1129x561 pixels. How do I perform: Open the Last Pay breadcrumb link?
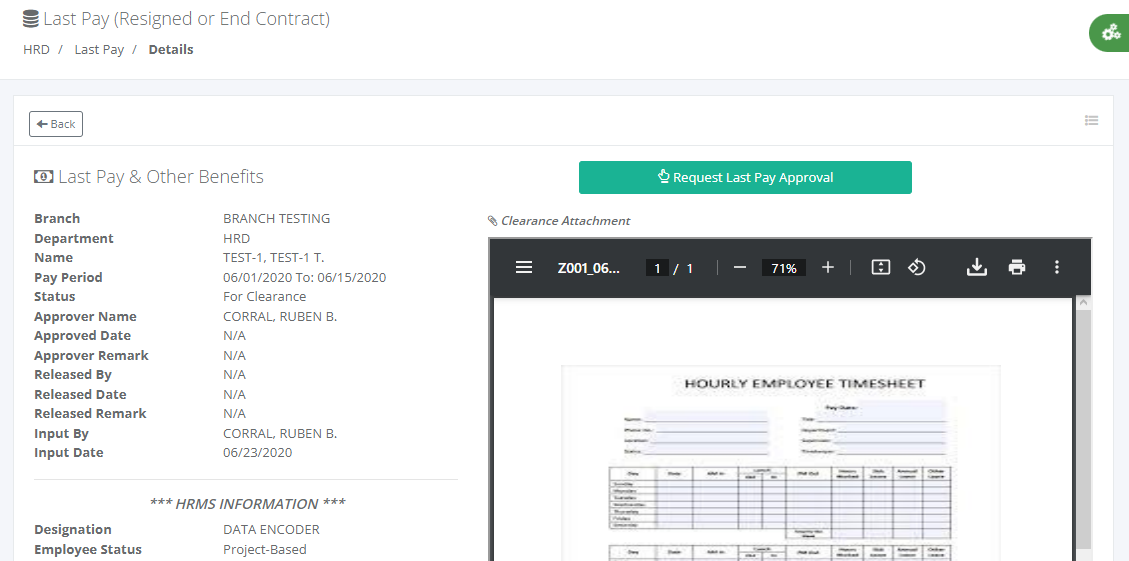(x=99, y=50)
